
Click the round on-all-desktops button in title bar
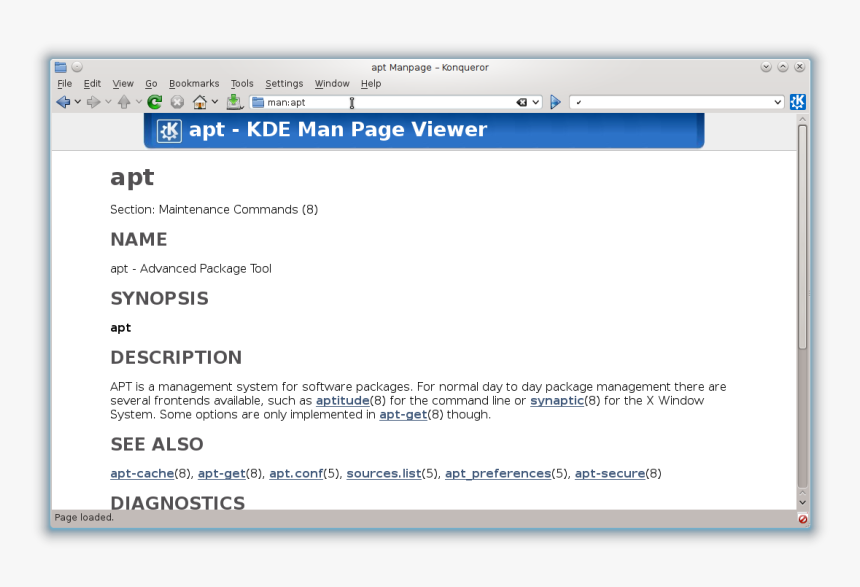click(77, 67)
